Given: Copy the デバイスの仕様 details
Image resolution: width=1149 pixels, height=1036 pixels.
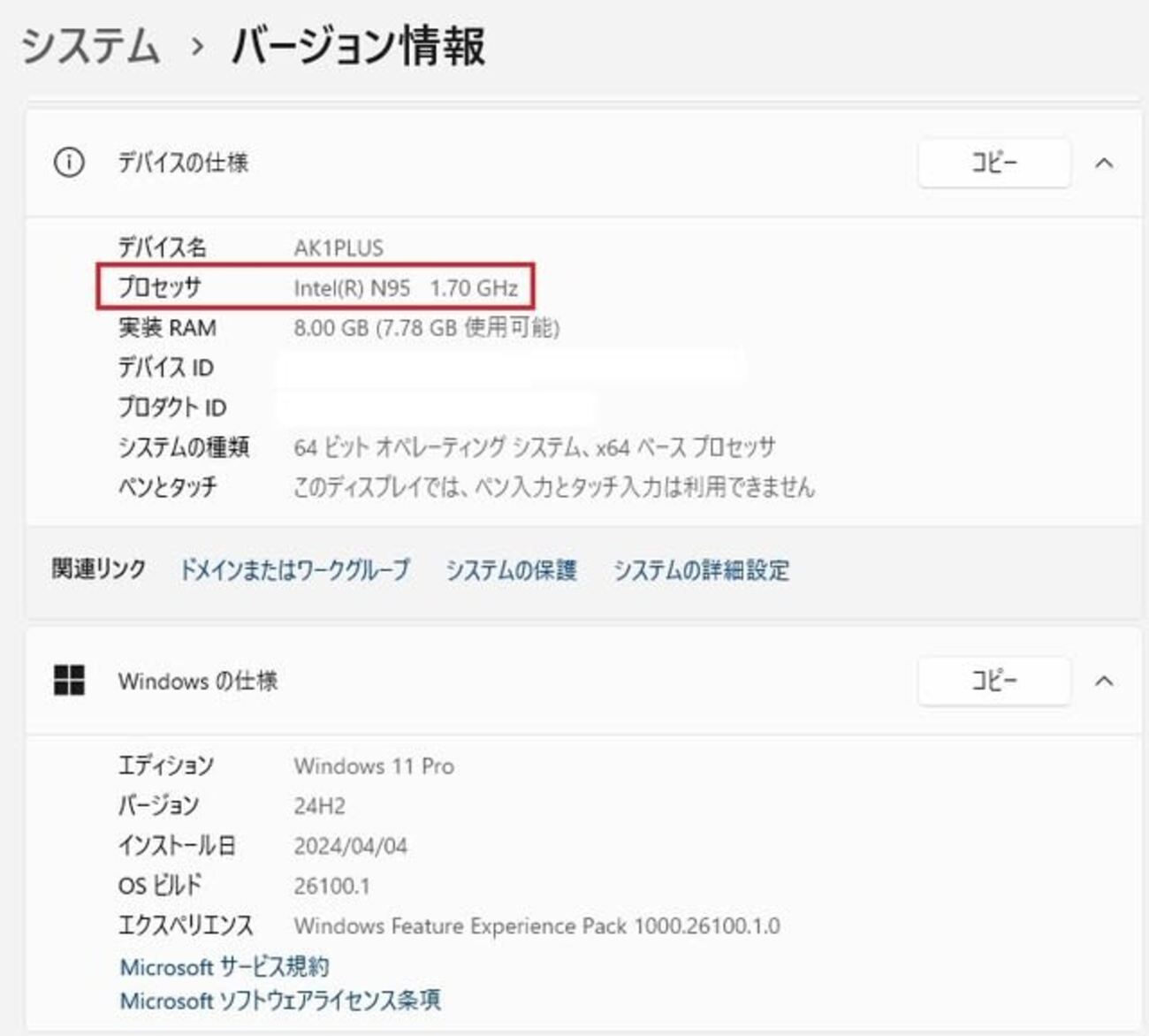Looking at the screenshot, I should [994, 163].
